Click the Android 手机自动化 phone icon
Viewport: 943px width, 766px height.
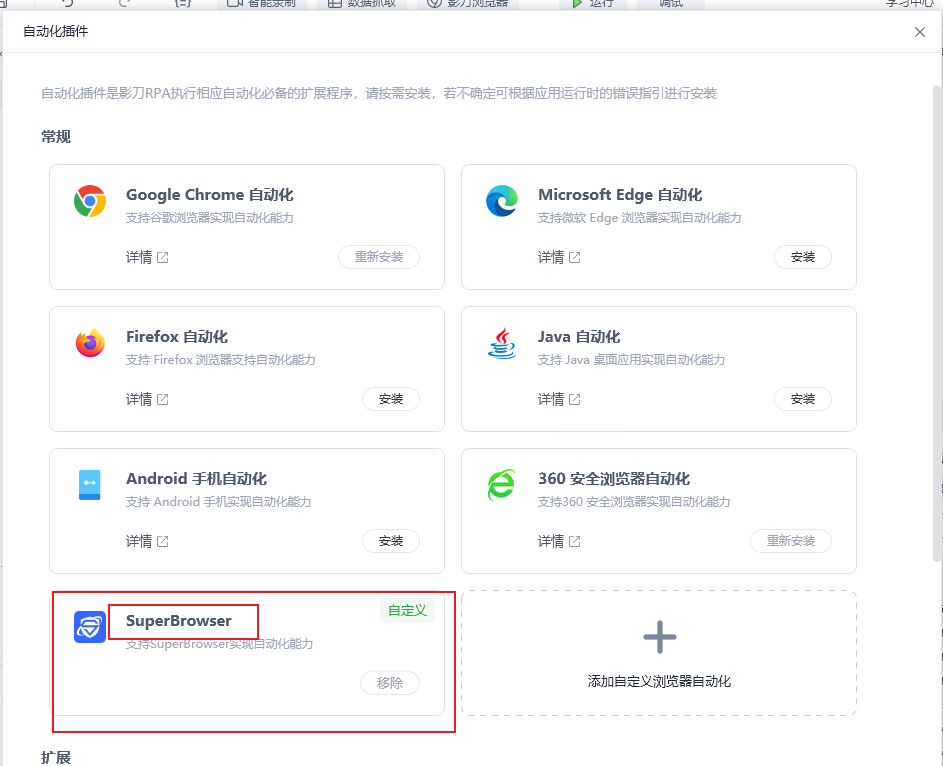[90, 485]
